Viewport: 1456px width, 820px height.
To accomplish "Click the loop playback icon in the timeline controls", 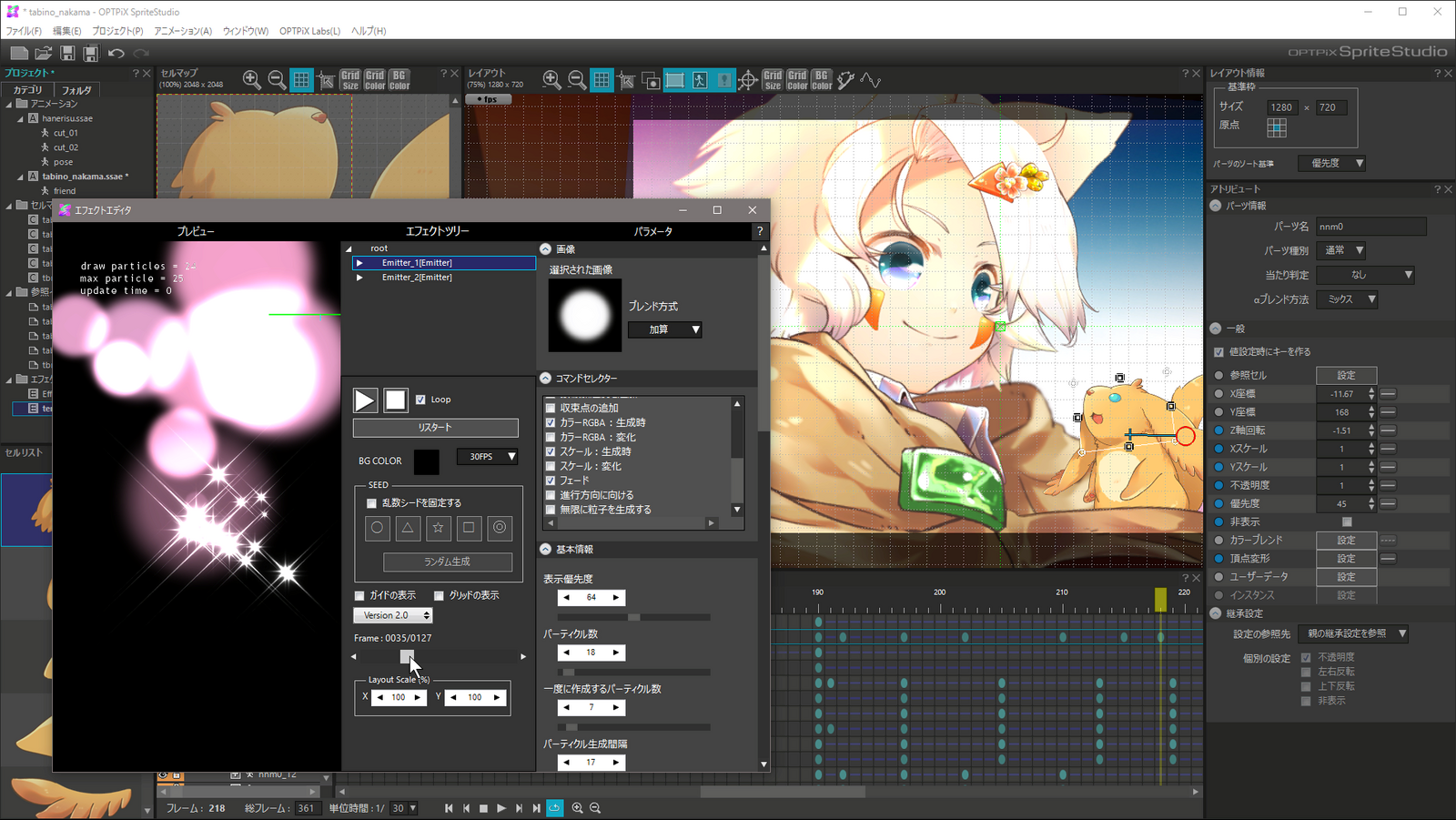I will pos(554,808).
